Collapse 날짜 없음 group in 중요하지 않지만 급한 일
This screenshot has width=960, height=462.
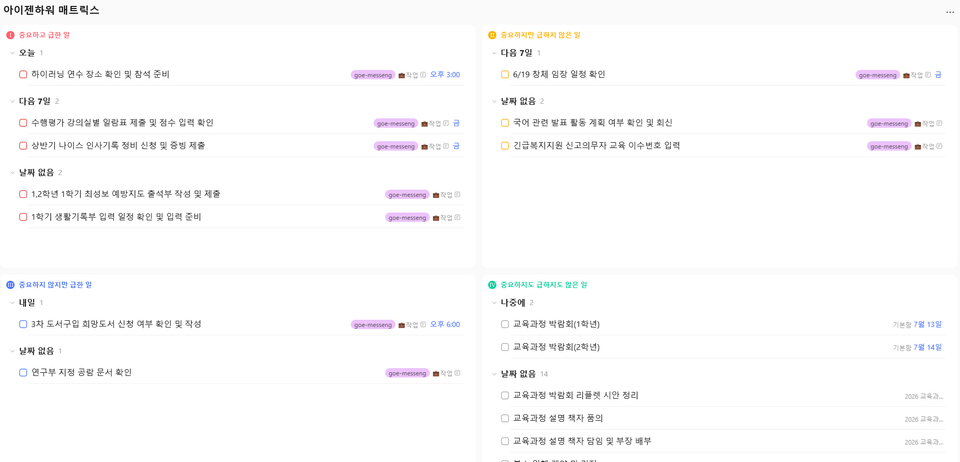tap(12, 351)
